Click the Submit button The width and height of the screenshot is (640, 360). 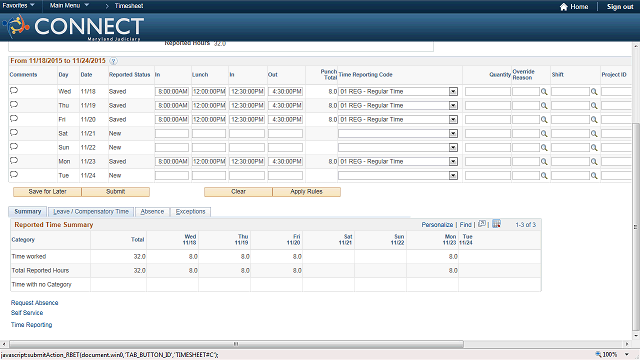(x=116, y=191)
